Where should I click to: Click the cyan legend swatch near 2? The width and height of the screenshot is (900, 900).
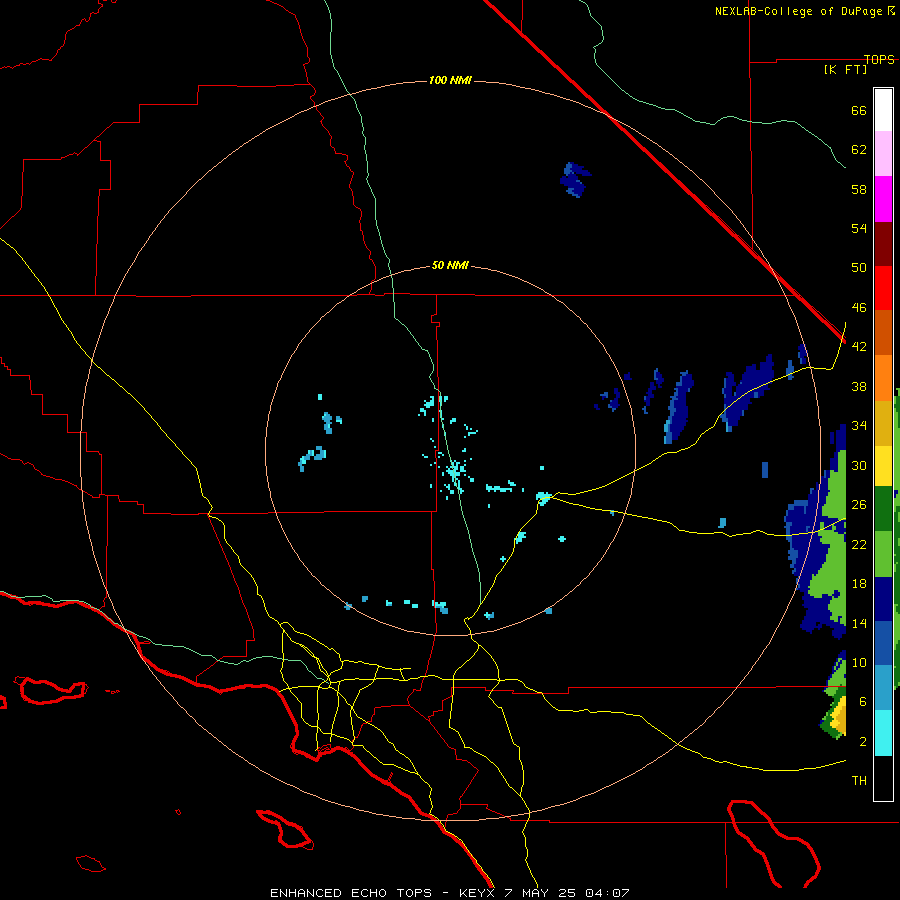coord(883,733)
